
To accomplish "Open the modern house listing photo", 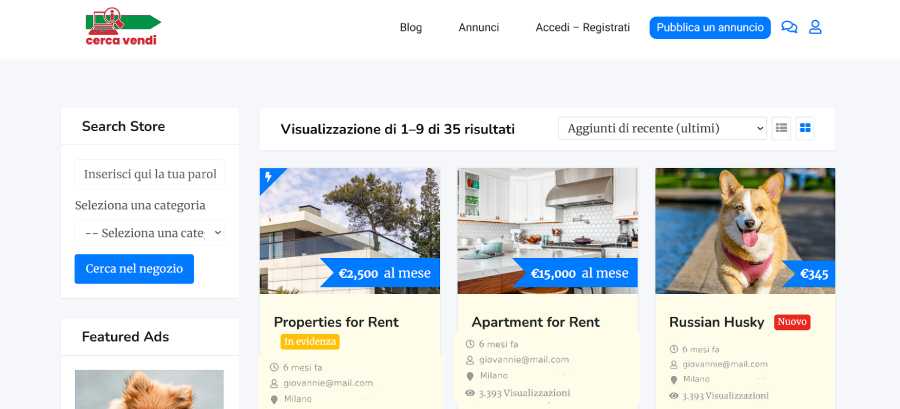I will click(350, 231).
